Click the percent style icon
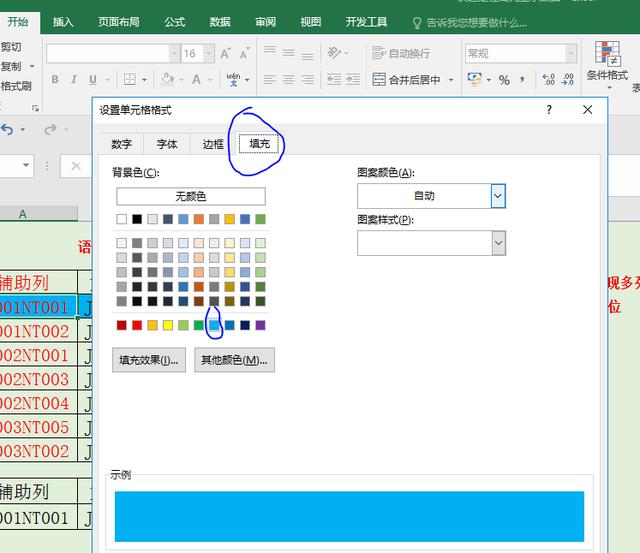 tap(504, 80)
